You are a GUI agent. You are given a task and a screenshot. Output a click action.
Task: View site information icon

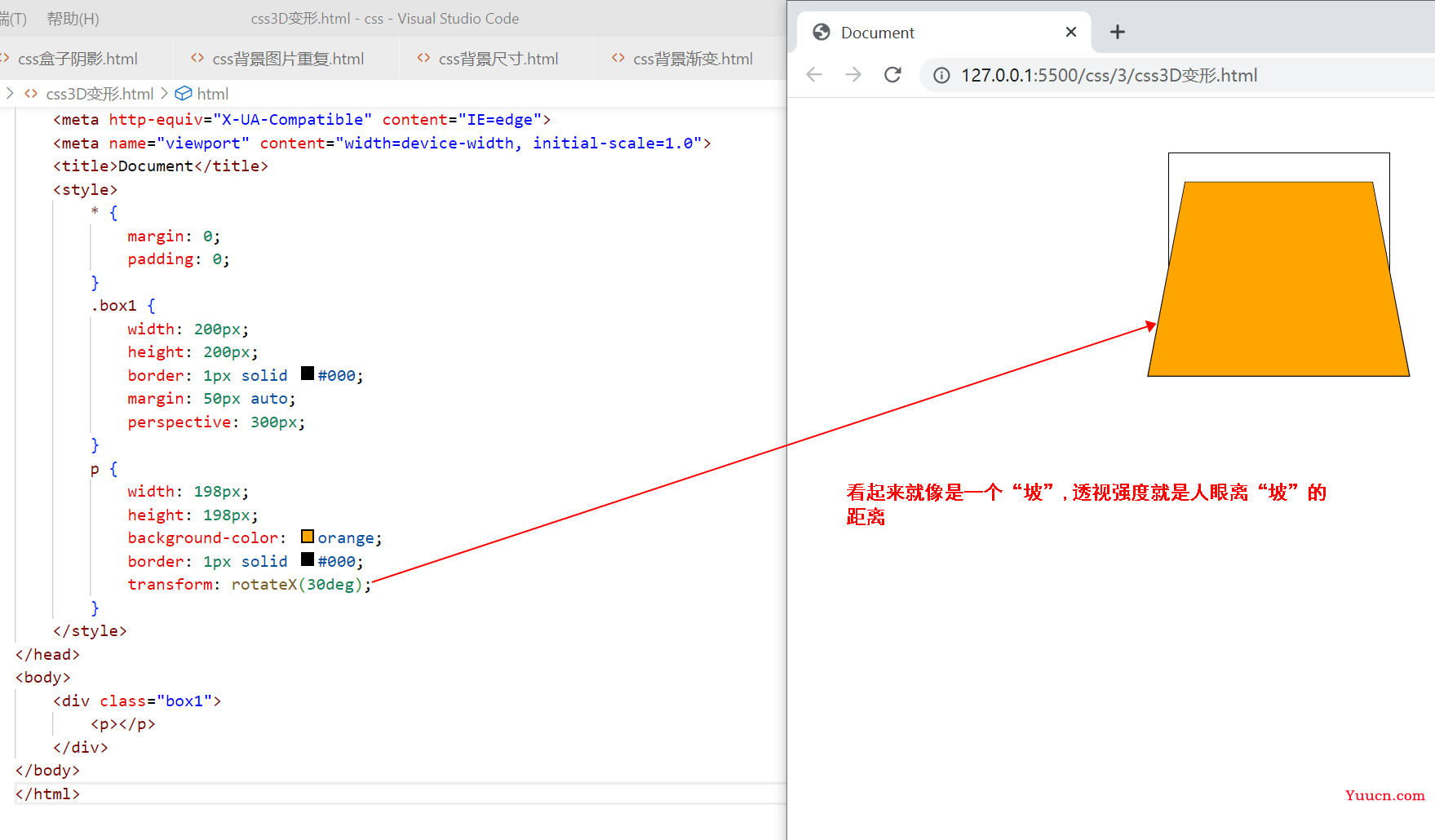coord(941,76)
